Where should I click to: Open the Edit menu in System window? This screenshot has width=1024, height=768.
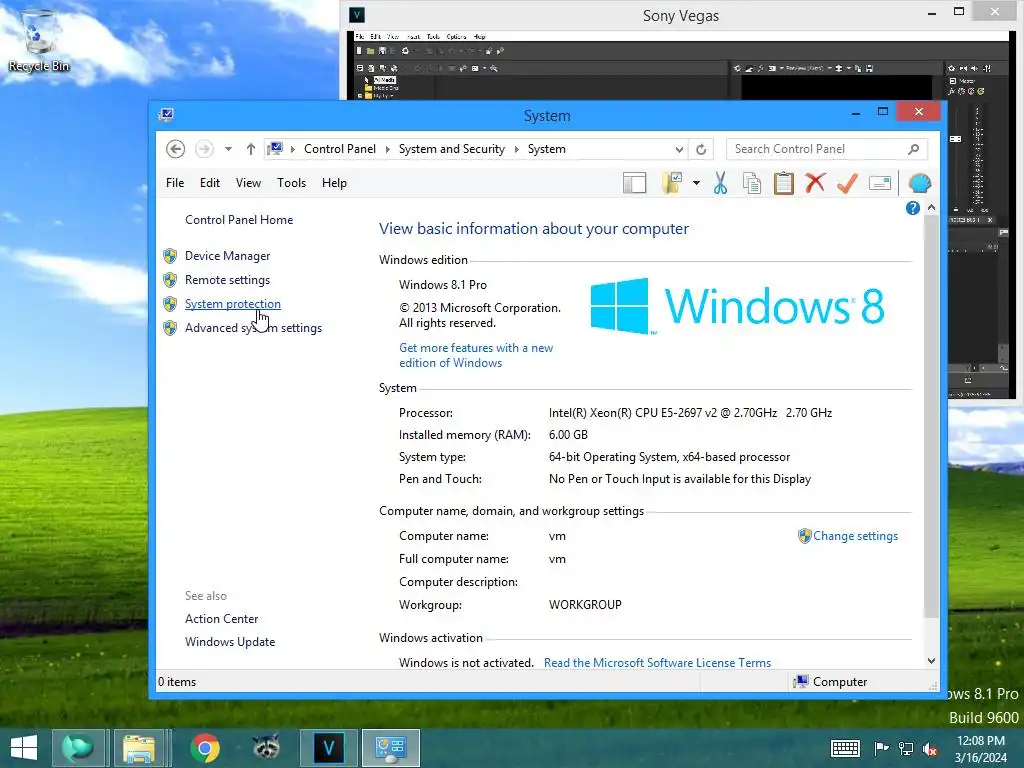[210, 183]
